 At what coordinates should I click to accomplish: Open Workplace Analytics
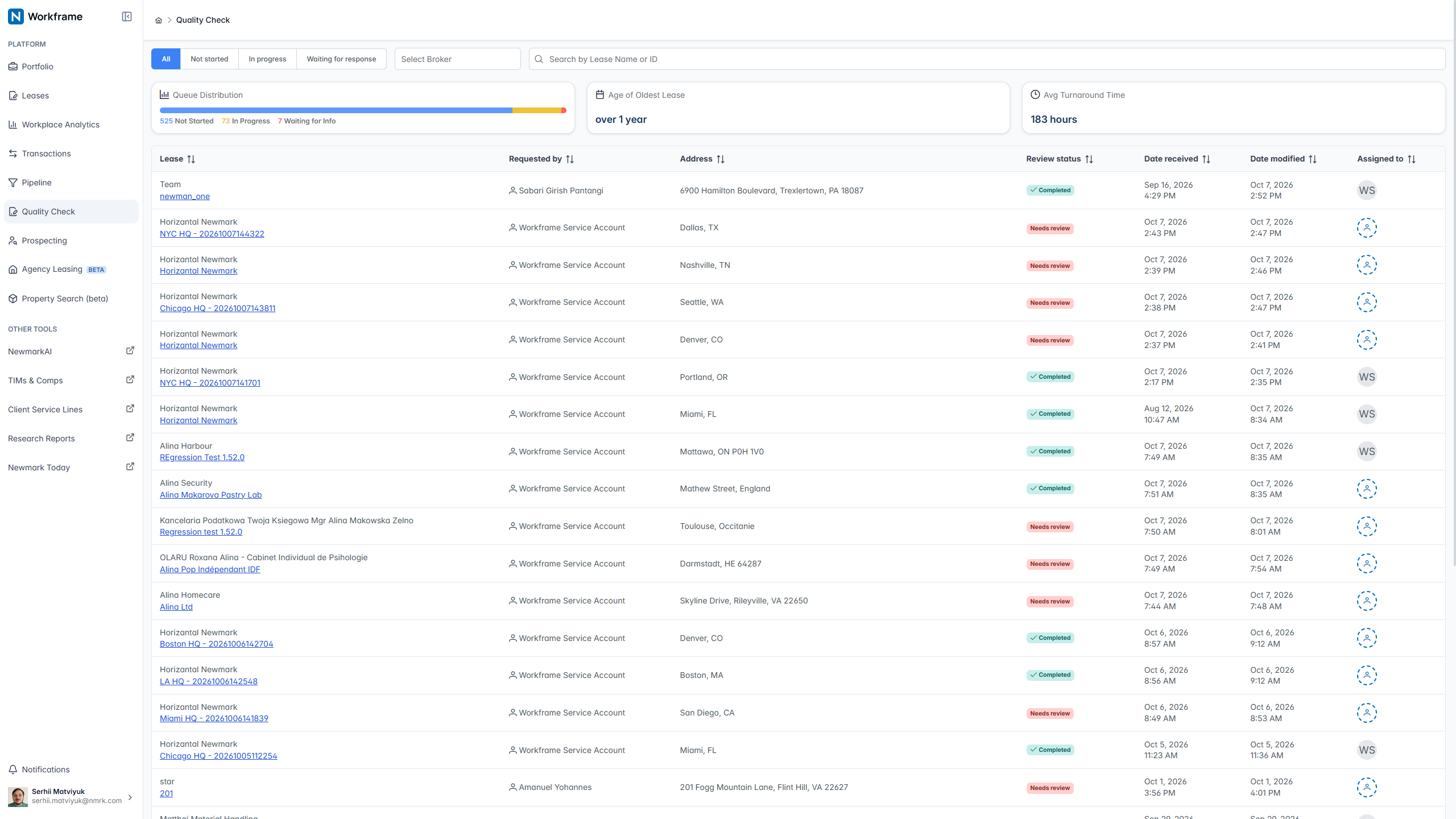tap(71, 125)
